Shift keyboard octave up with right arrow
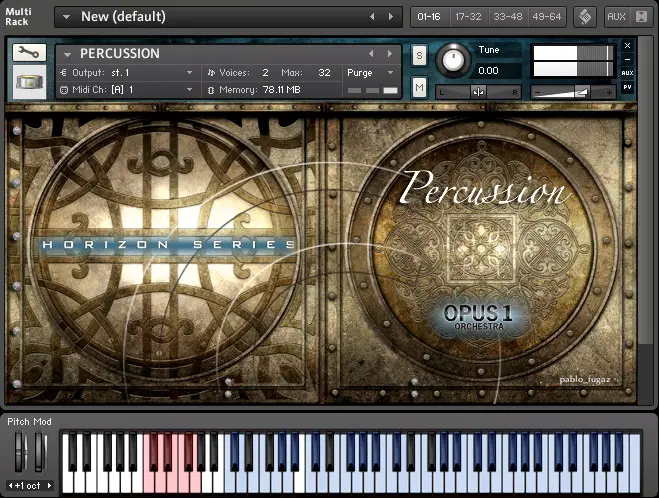 point(49,486)
